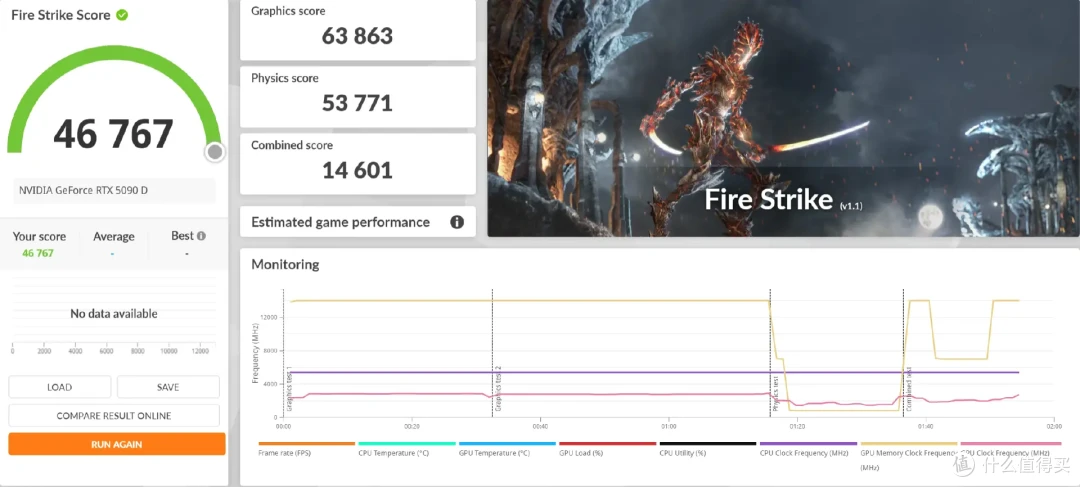Toggle the yellow GPU Memory Clock Frequency legend

coord(908,456)
